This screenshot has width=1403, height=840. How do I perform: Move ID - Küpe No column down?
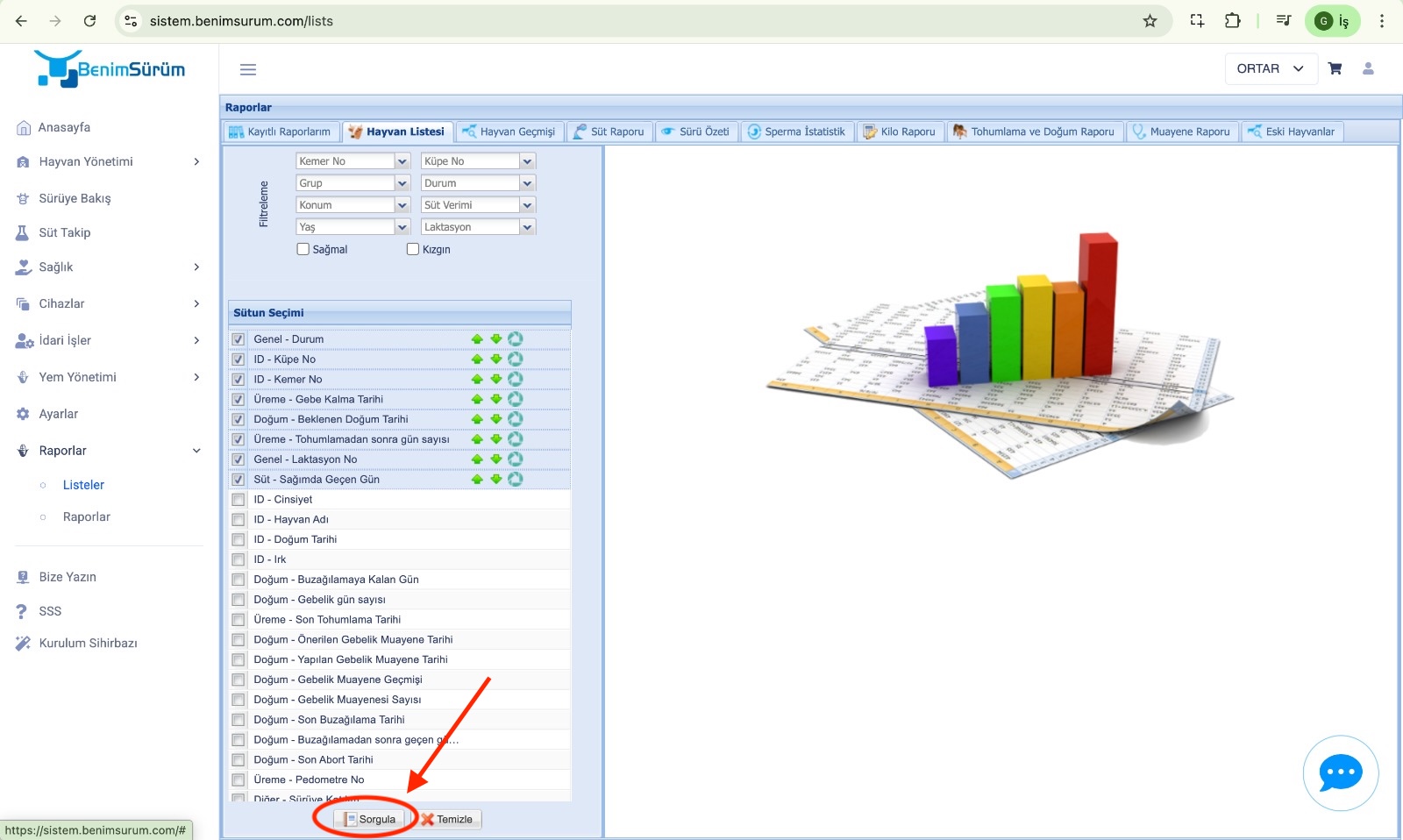(496, 359)
